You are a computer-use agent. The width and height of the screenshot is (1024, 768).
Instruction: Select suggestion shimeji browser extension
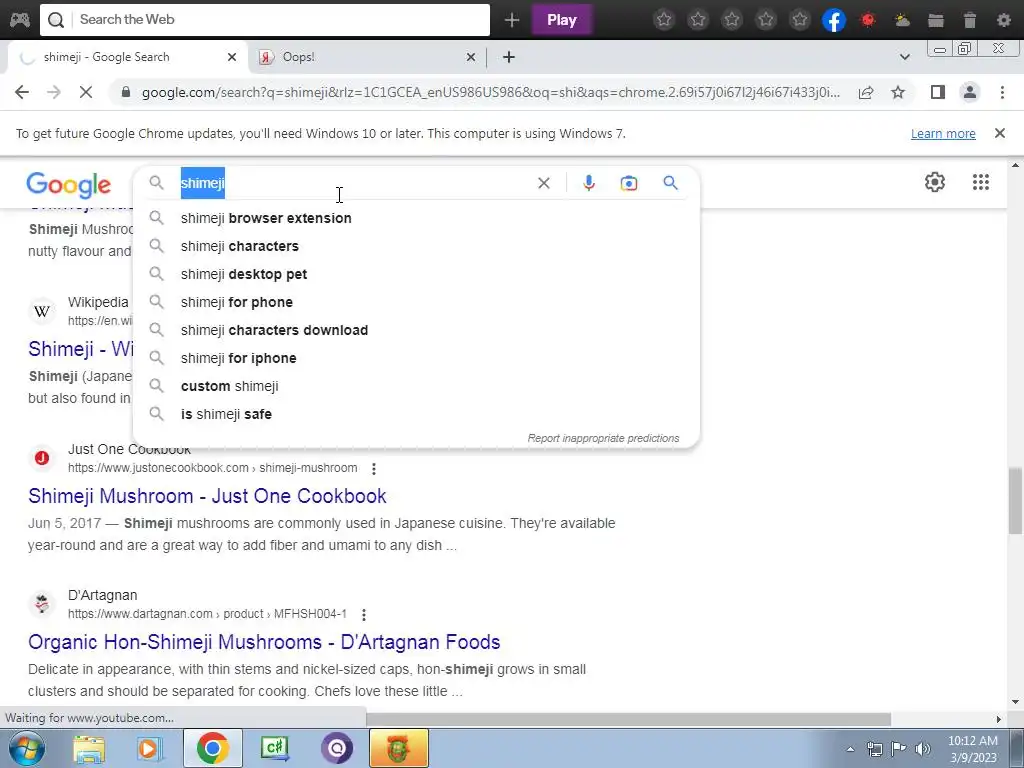click(x=416, y=218)
